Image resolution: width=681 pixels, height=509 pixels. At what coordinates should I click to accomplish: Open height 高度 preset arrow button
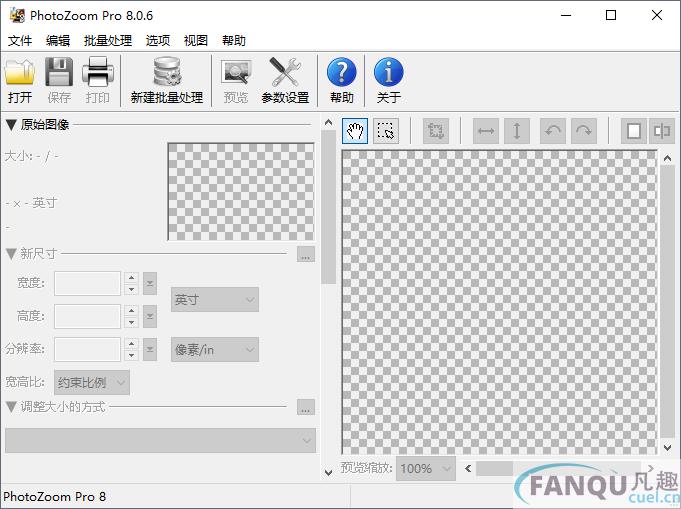click(x=150, y=317)
